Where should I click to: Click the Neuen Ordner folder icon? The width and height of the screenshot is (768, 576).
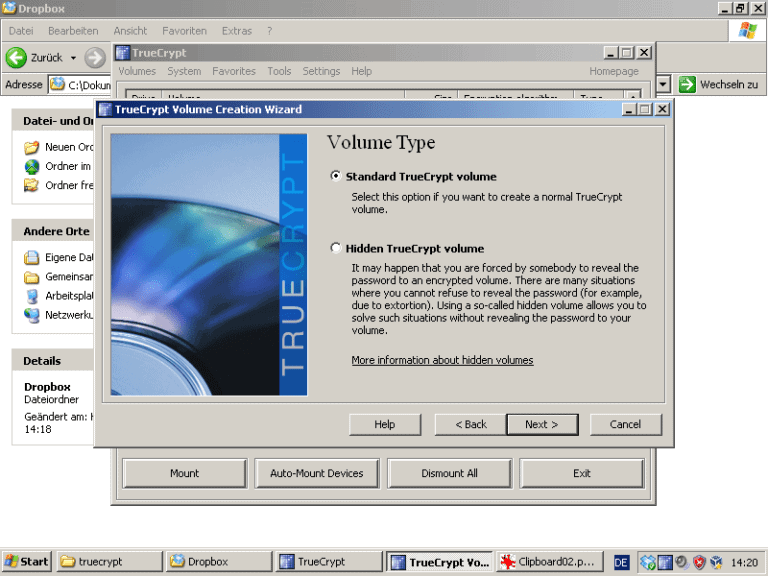click(32, 147)
